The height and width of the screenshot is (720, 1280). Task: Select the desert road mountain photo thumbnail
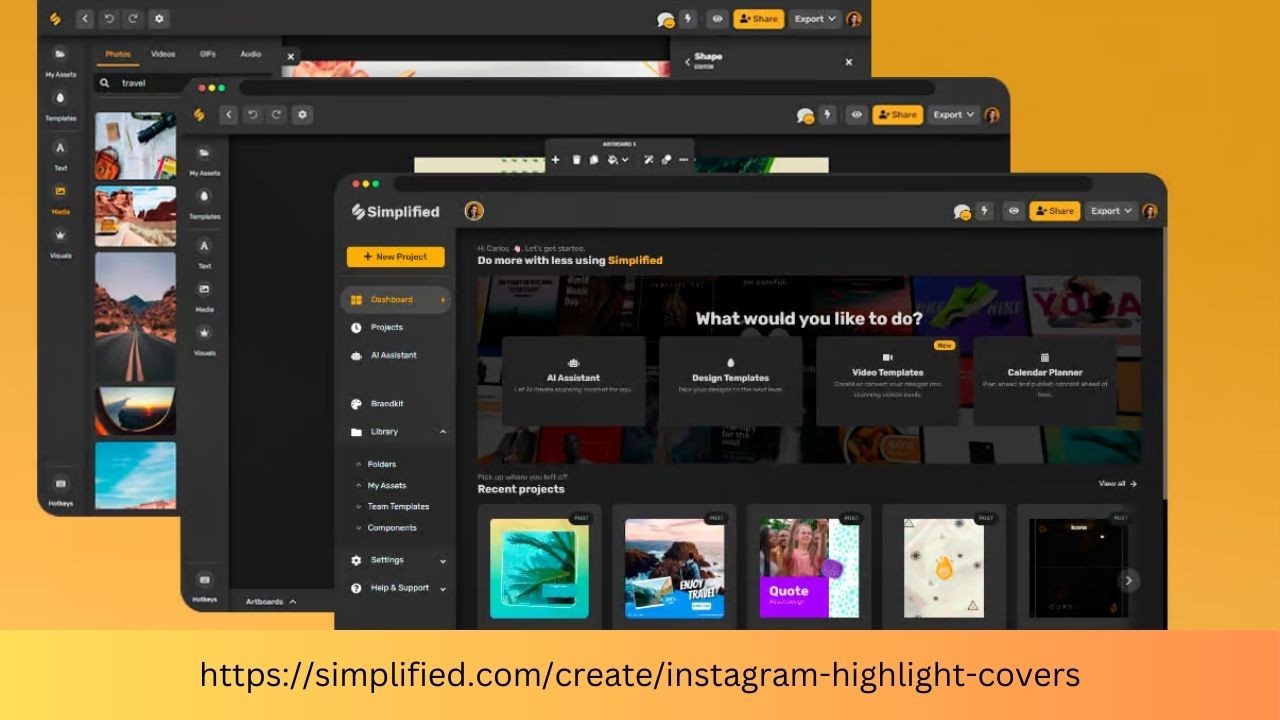pos(135,316)
